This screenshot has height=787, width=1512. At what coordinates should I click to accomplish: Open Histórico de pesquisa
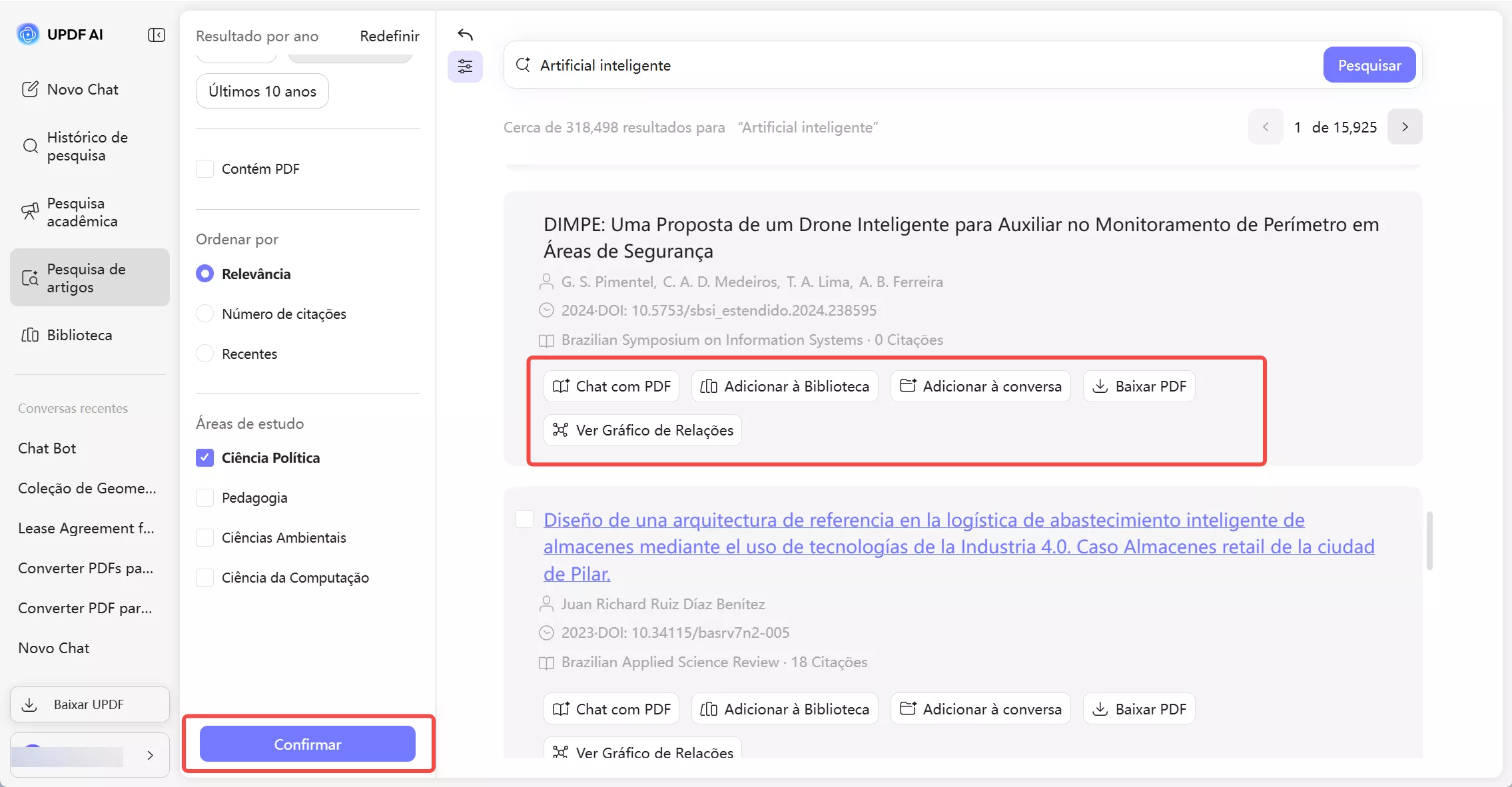(x=87, y=146)
